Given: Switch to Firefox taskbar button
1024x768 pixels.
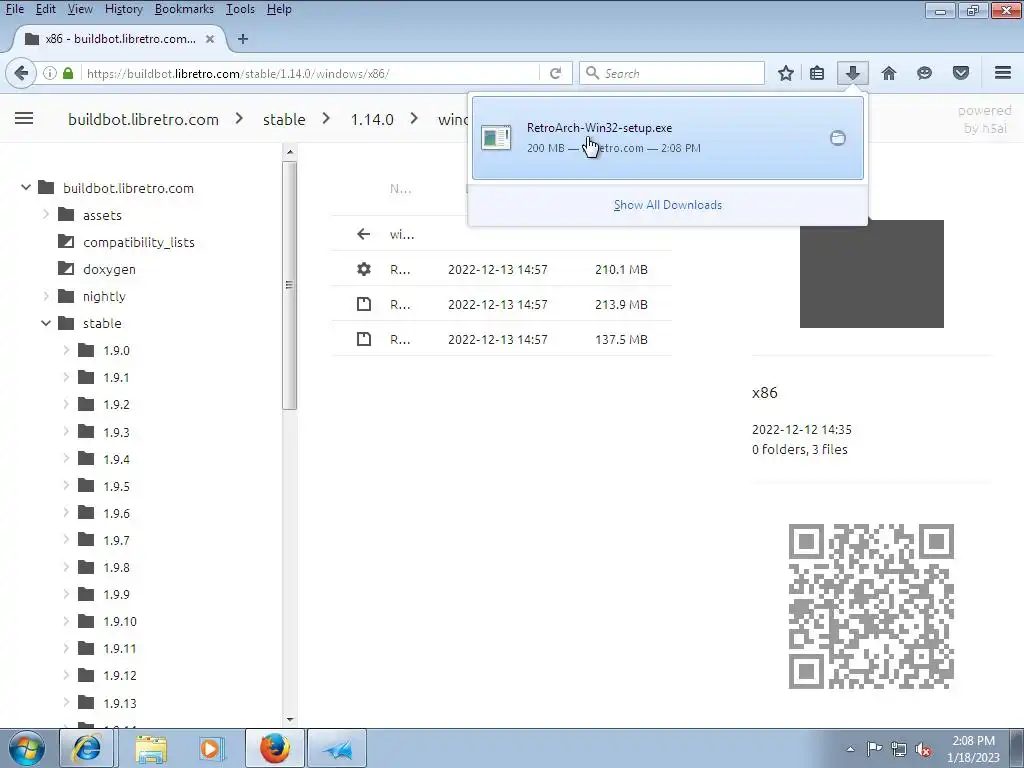Looking at the screenshot, I should (x=274, y=748).
